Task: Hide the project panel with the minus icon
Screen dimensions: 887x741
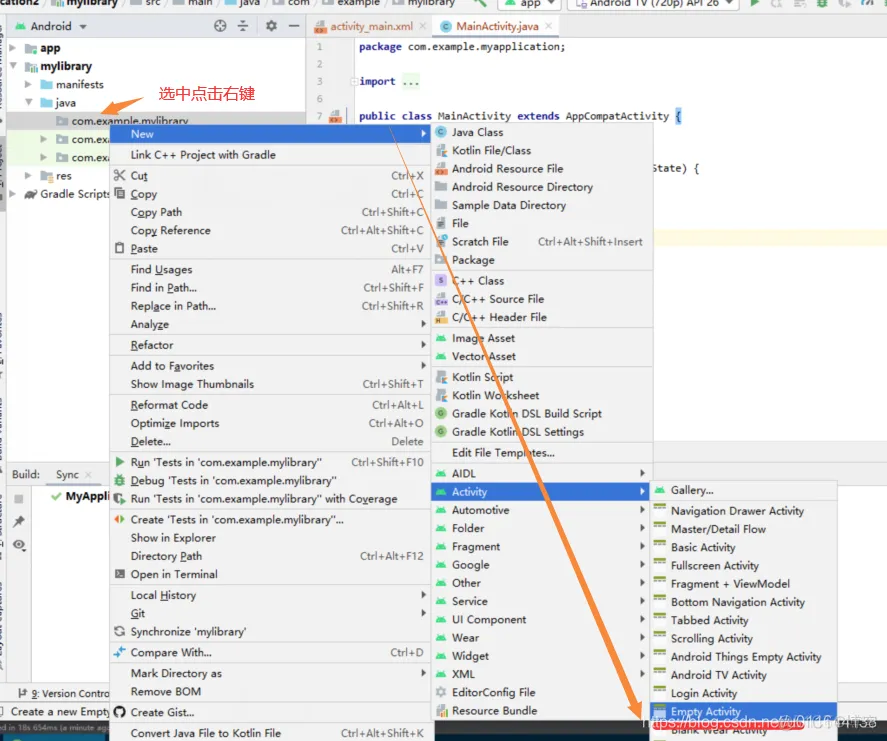Action: [x=294, y=26]
